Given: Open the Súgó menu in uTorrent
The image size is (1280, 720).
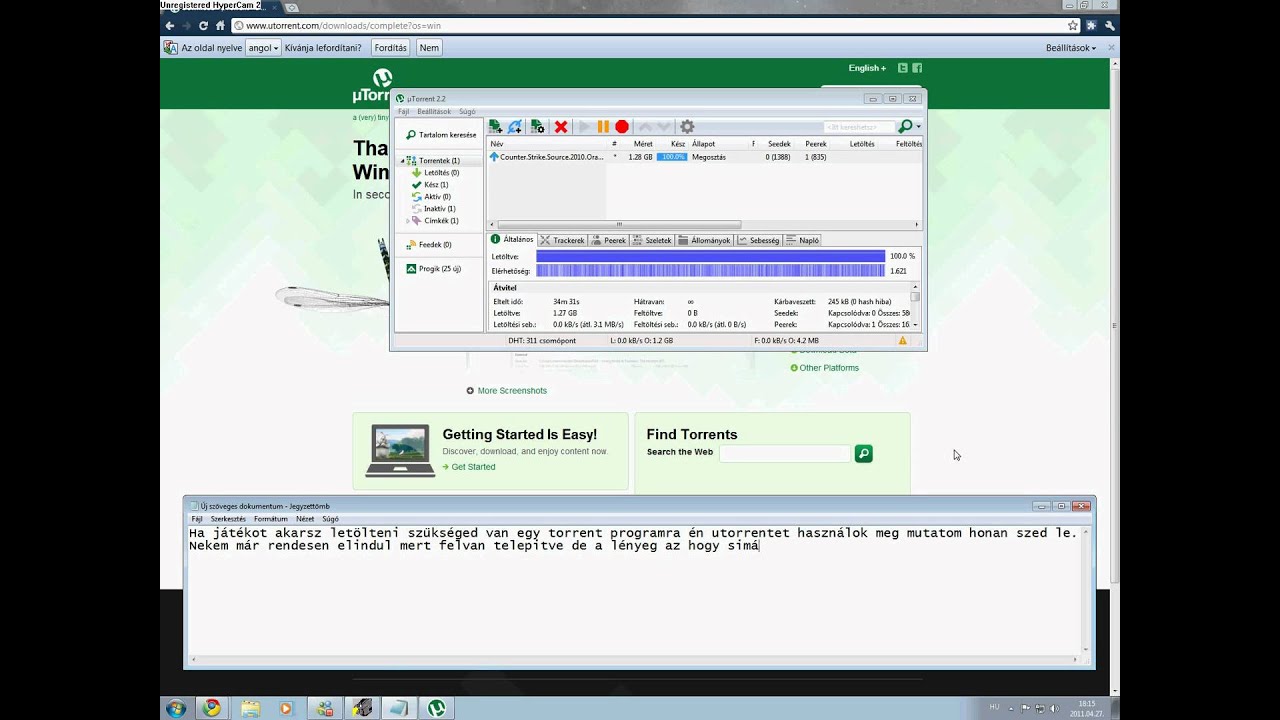Looking at the screenshot, I should point(467,112).
